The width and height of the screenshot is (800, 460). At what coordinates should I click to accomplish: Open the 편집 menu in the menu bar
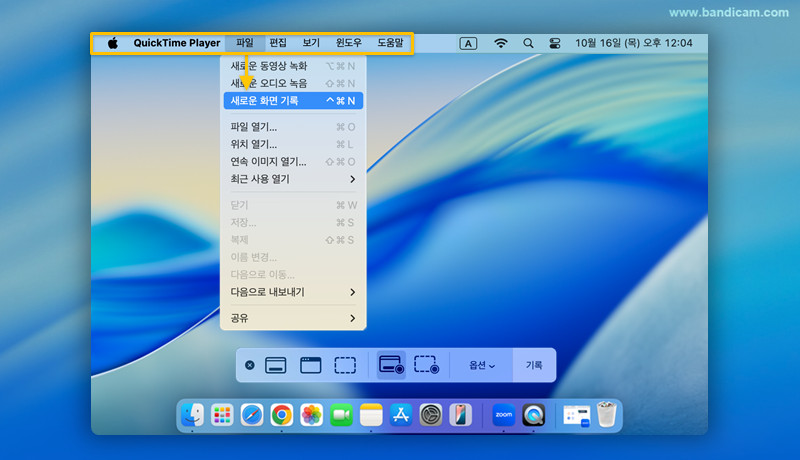click(278, 44)
